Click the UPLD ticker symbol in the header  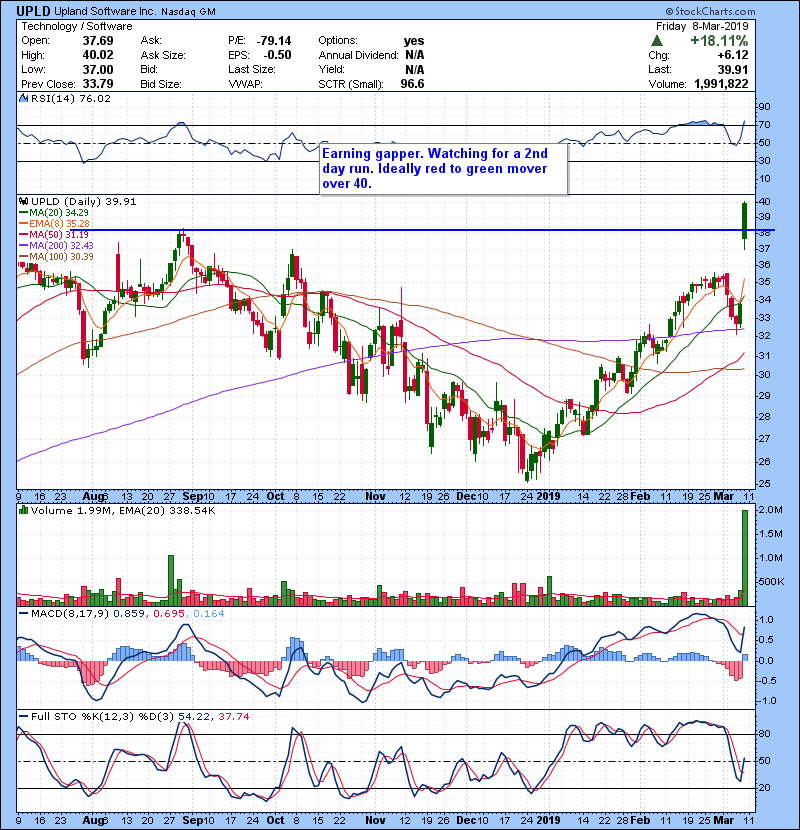tap(34, 11)
